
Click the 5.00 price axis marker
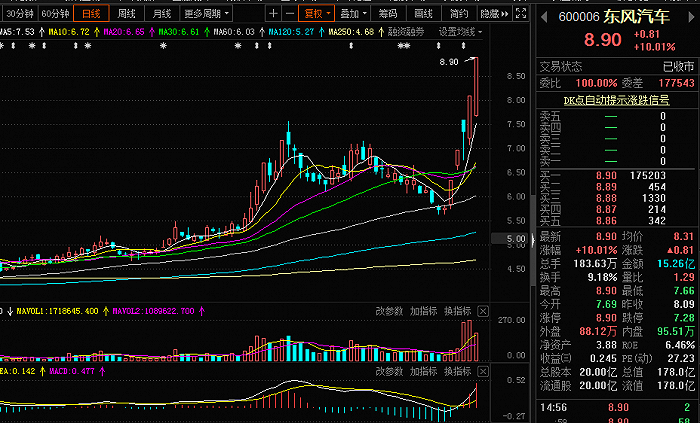click(510, 239)
